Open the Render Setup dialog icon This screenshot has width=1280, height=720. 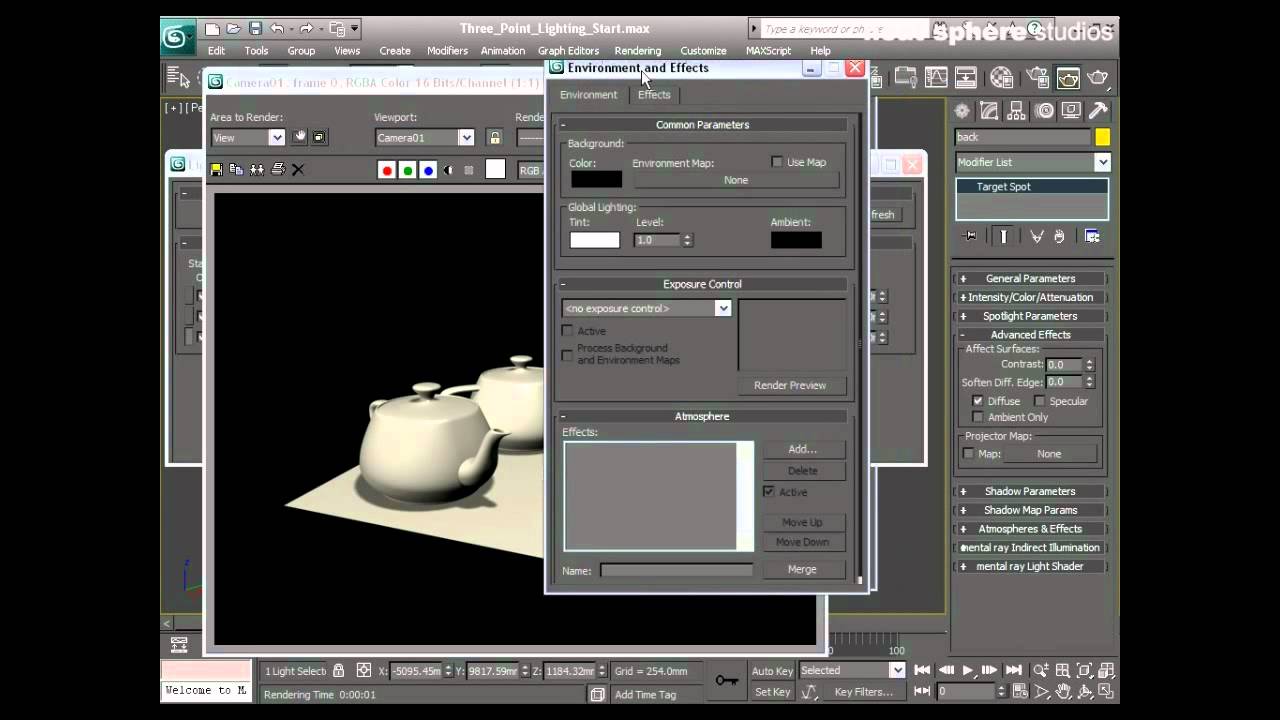[1037, 78]
